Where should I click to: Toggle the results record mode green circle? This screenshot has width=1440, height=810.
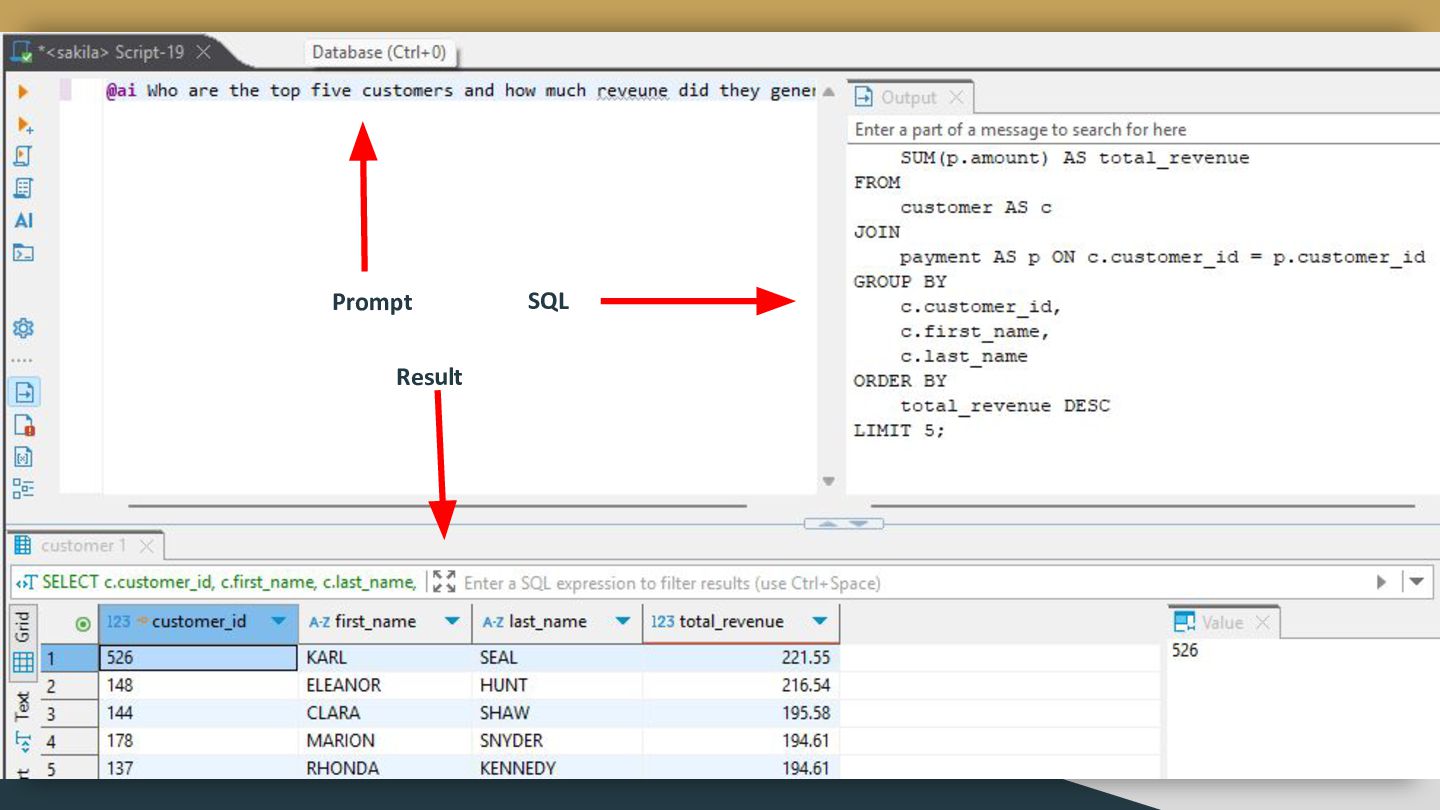click(x=83, y=623)
